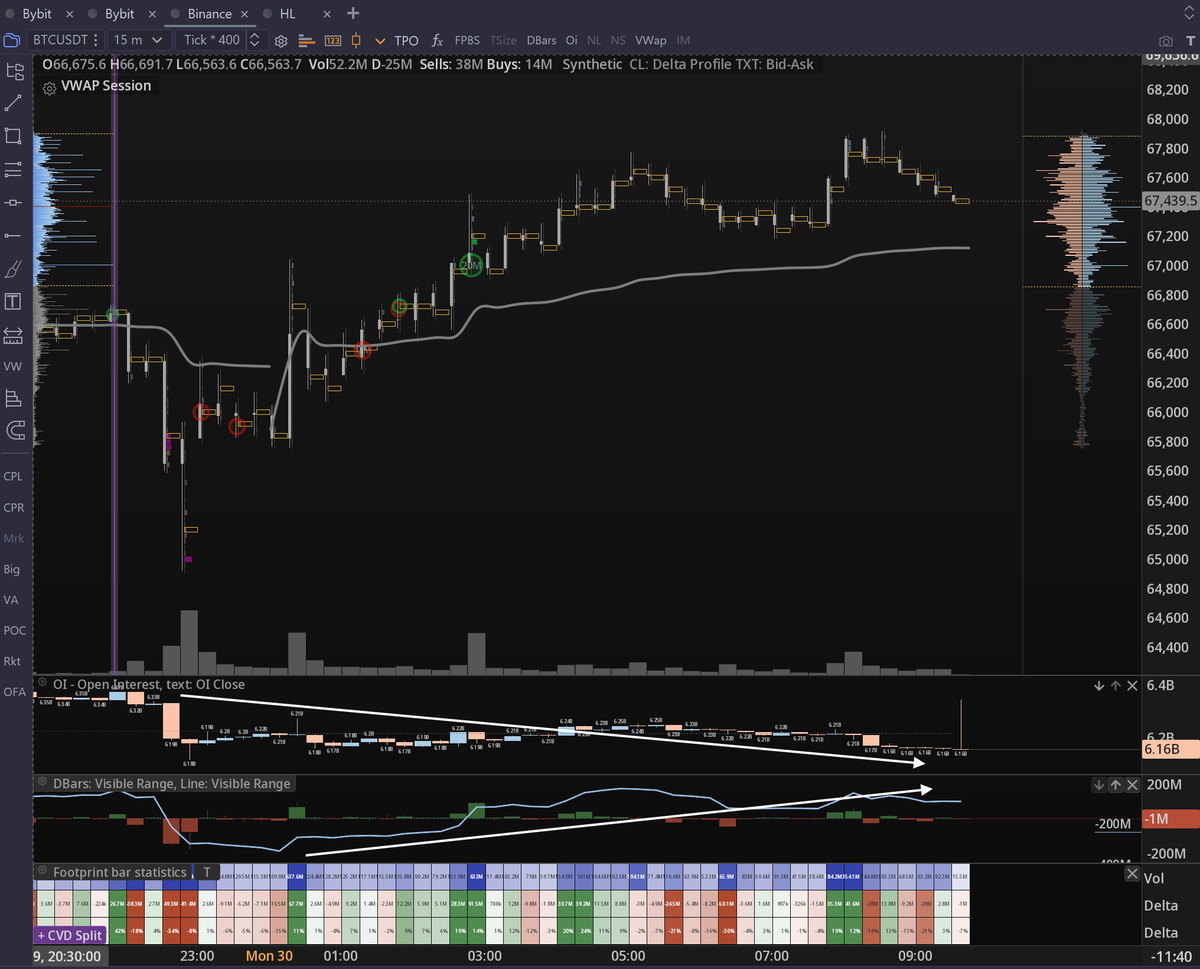The height and width of the screenshot is (969, 1200).
Task: Toggle the OFA sidebar button
Action: coord(14,692)
